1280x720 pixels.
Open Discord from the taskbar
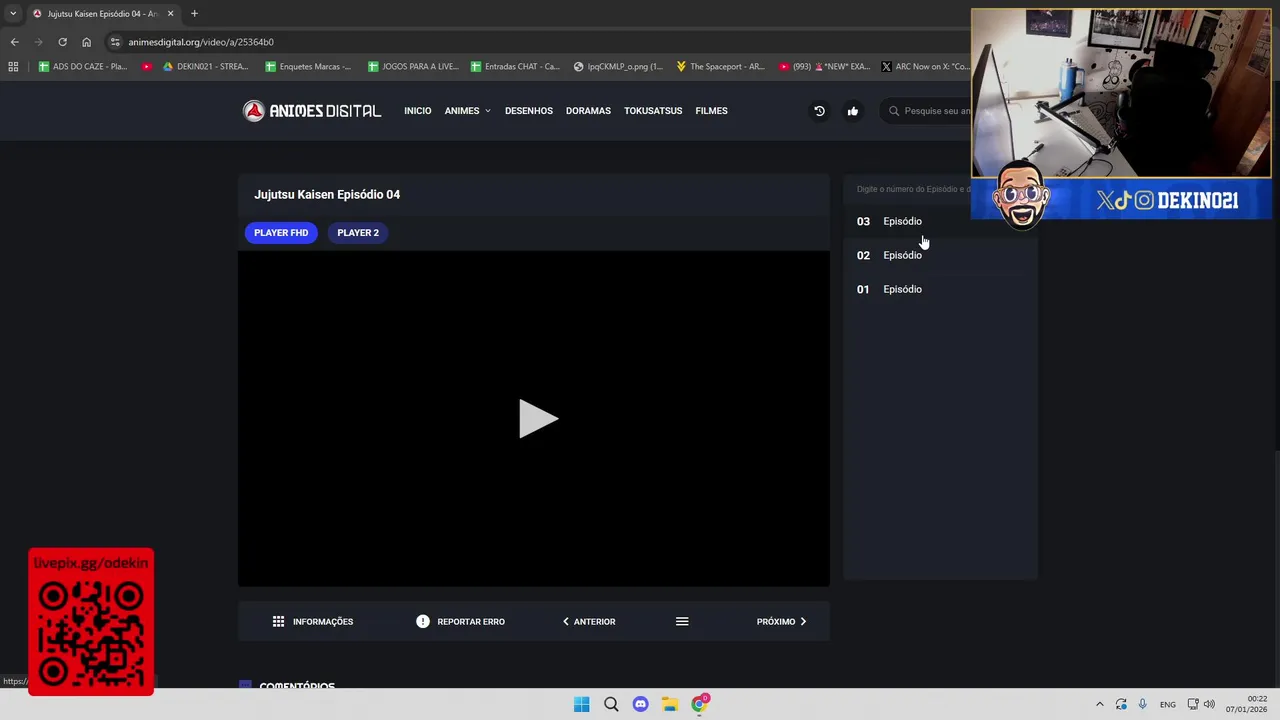click(640, 704)
